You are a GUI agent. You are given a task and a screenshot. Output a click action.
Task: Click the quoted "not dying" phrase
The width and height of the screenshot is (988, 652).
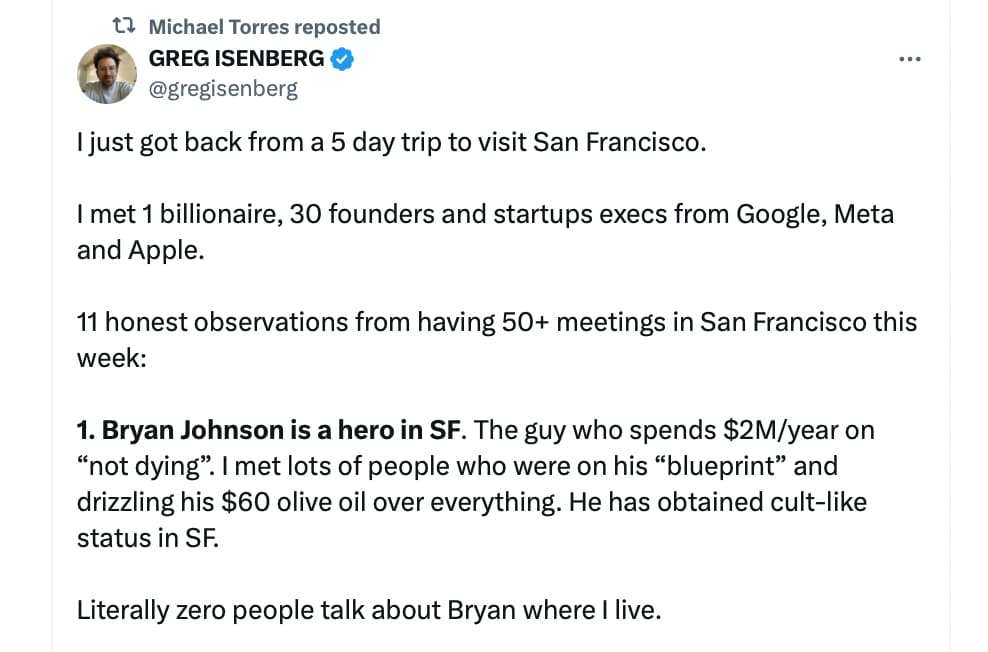click(x=146, y=467)
